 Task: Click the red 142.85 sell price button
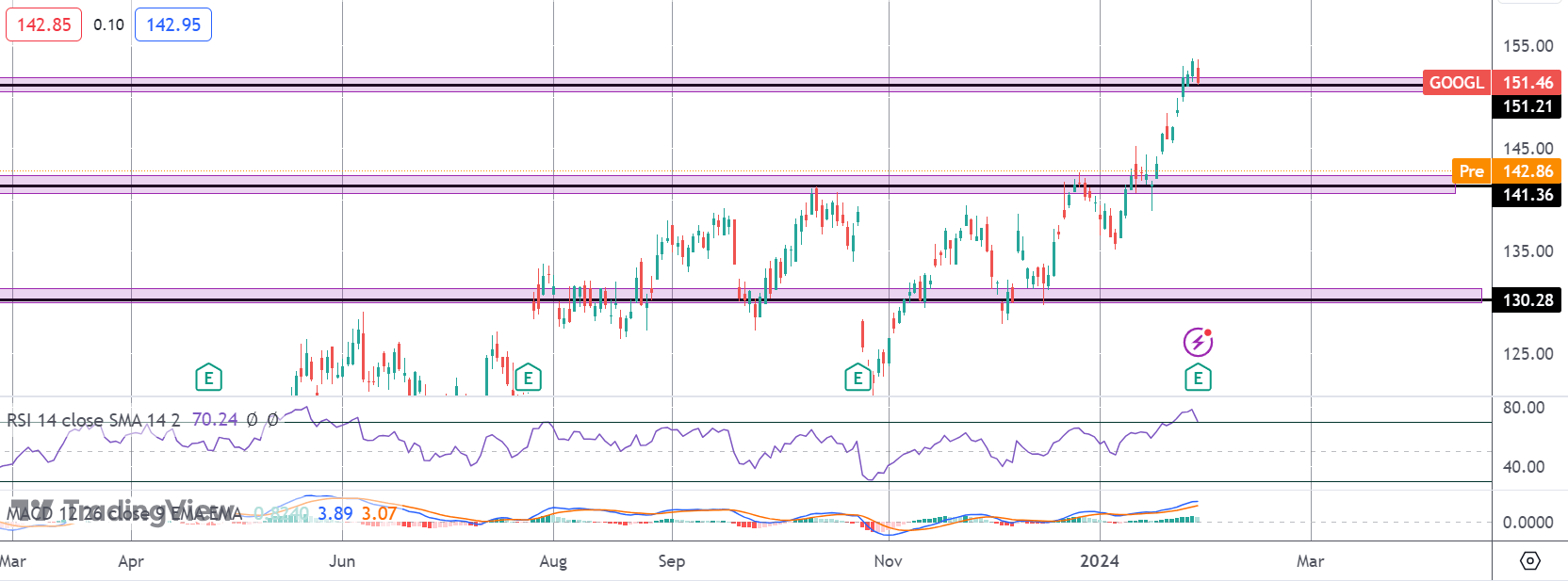[44, 24]
